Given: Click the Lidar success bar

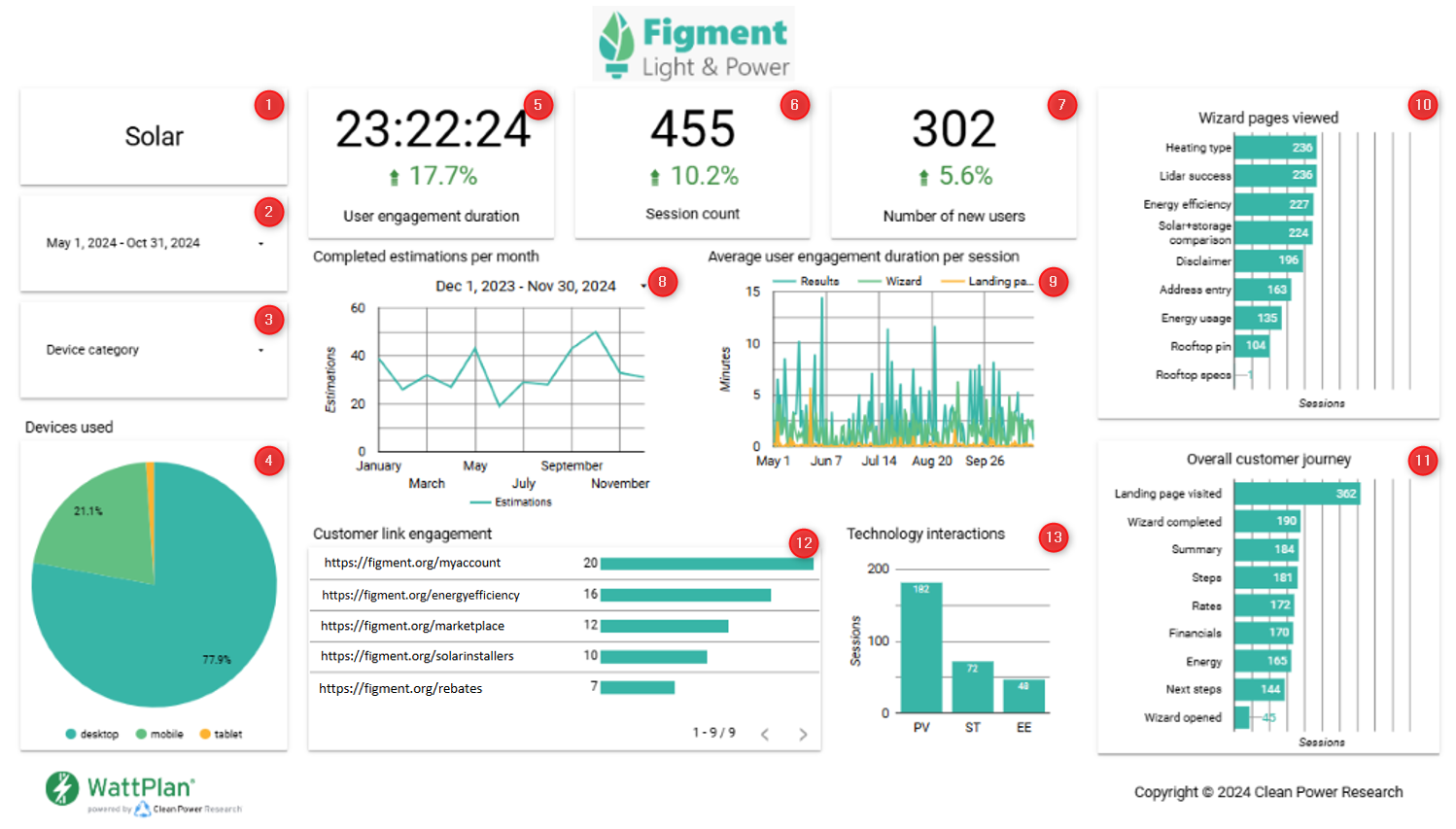Looking at the screenshot, I should click(1275, 176).
